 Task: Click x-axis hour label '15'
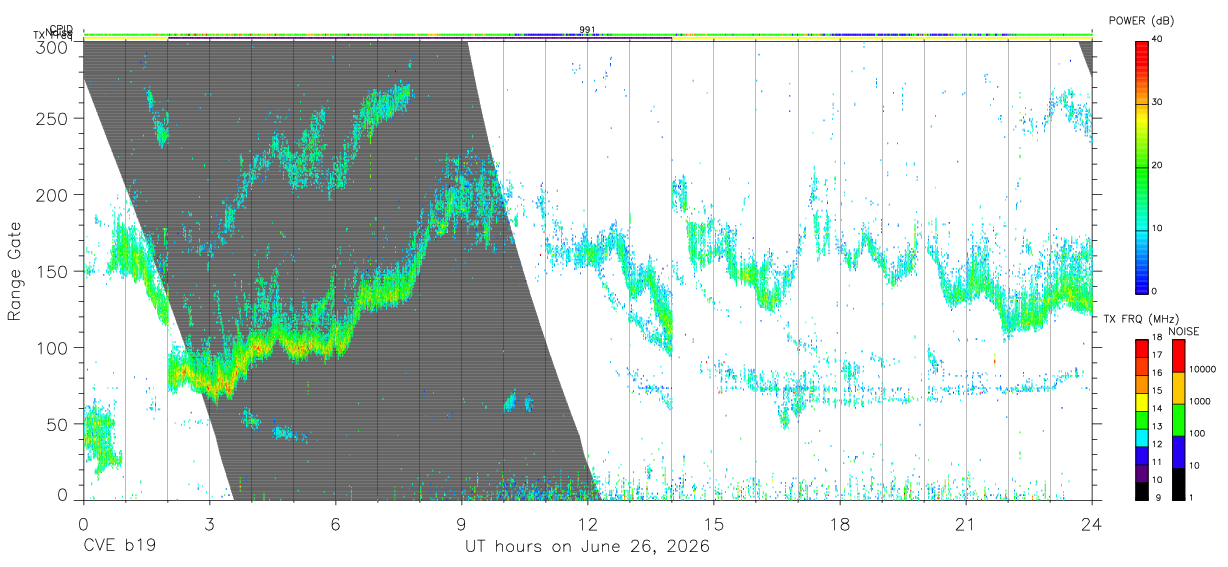coord(714,524)
